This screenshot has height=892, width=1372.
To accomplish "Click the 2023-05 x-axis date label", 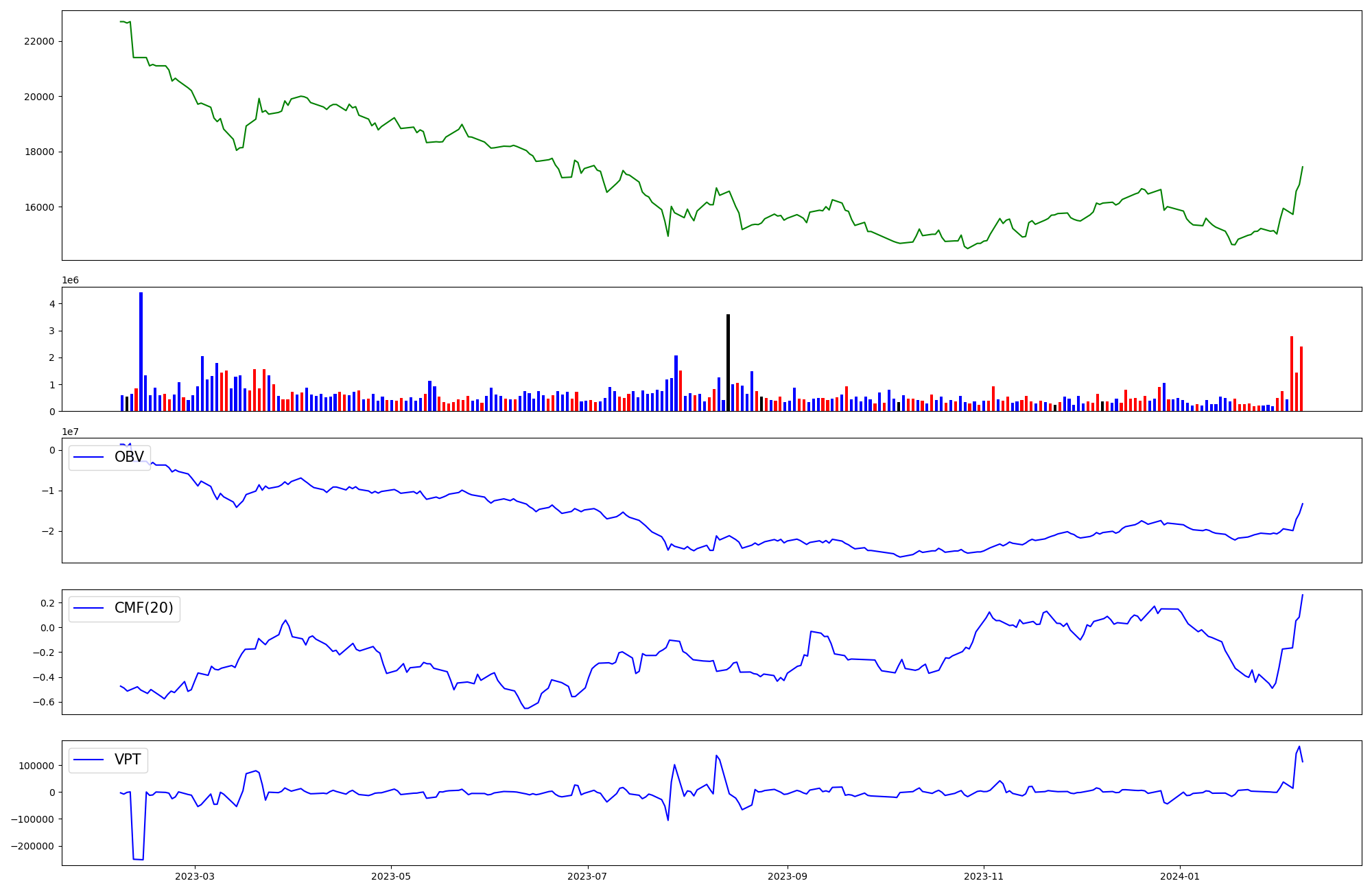I will [391, 876].
